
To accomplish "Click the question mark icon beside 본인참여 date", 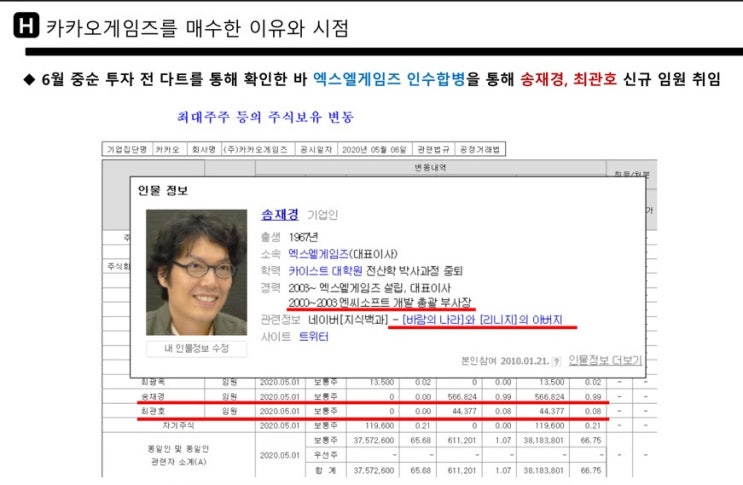I will [x=556, y=361].
